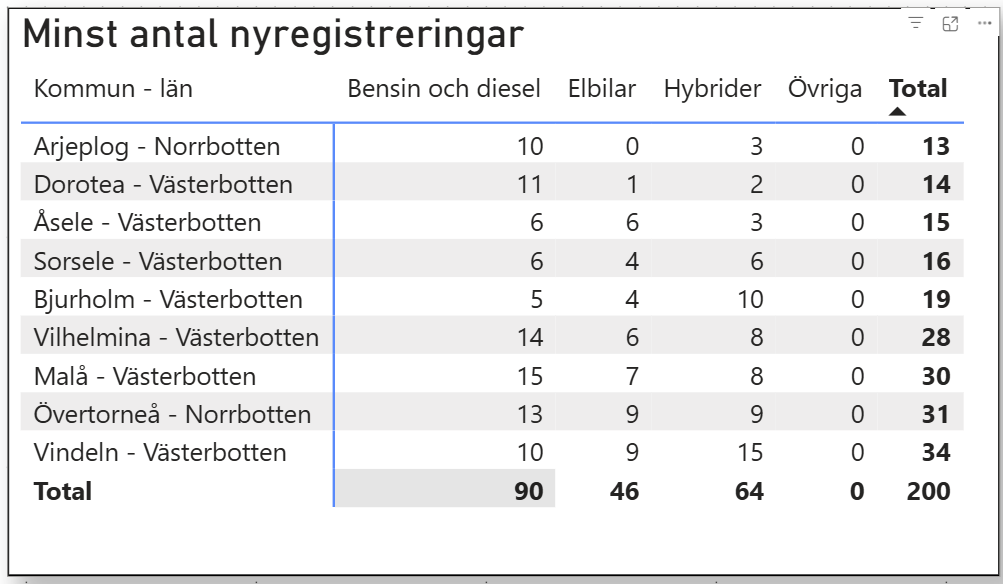Viewport: 1003px width, 584px height.
Task: Select the Arjeplog - Norrbotten row
Action: point(157,146)
